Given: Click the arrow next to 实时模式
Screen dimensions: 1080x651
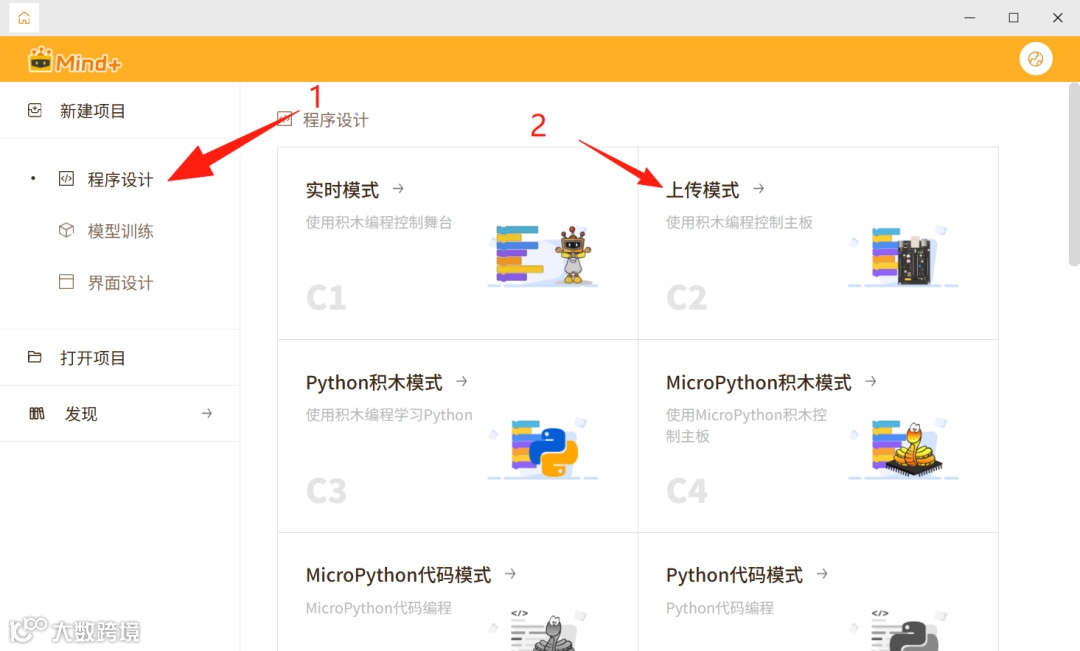Looking at the screenshot, I should point(398,188).
